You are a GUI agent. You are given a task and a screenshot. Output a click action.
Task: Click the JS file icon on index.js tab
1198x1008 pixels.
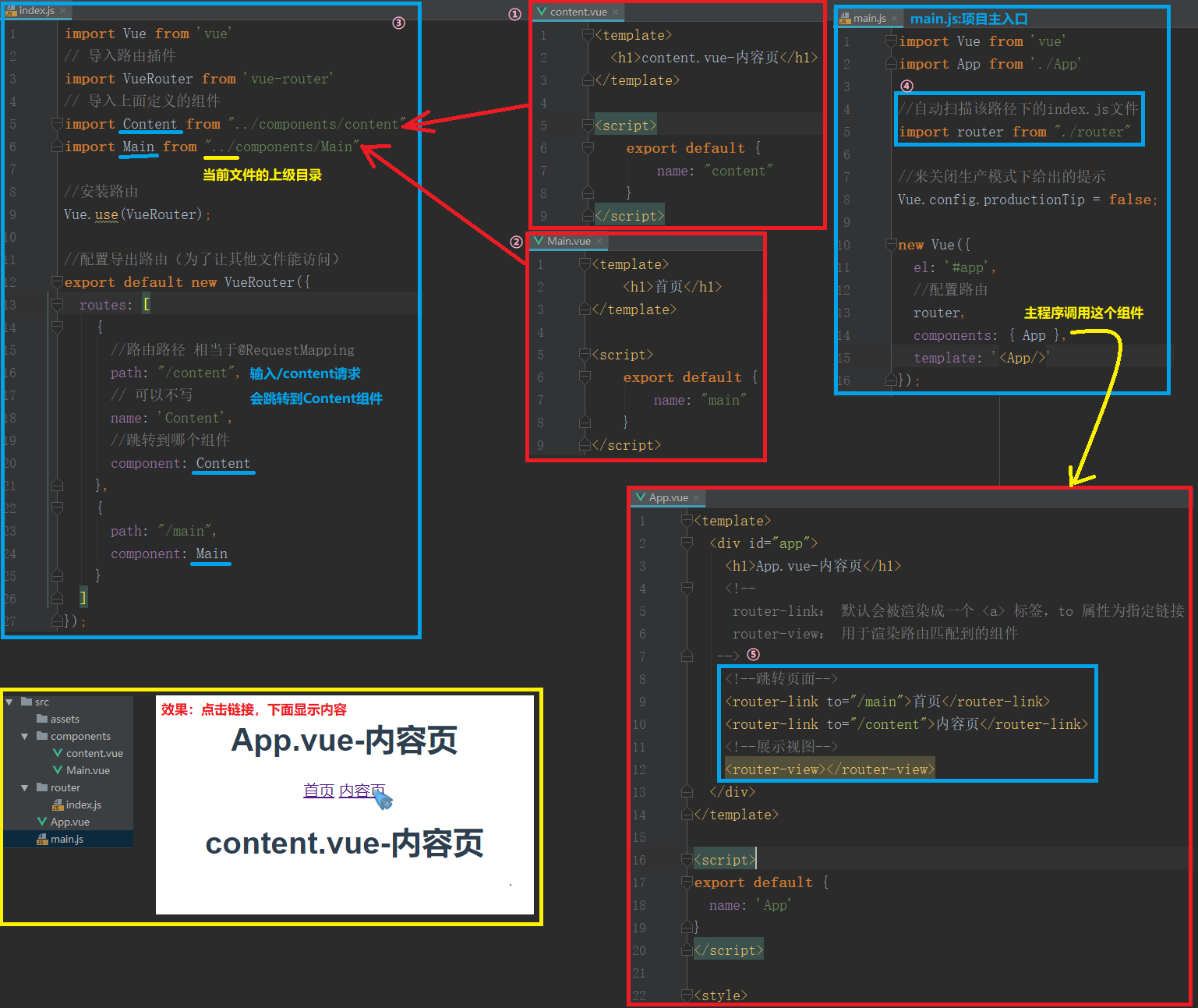(11, 11)
